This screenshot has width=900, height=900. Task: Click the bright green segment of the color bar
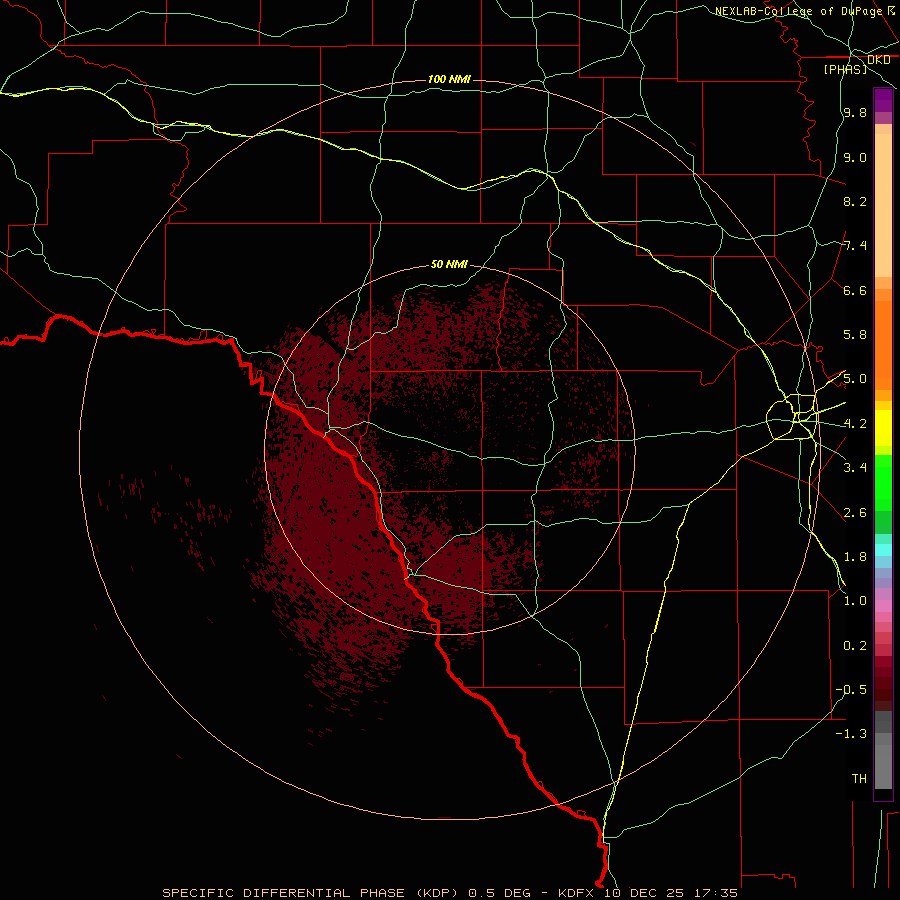click(x=883, y=483)
